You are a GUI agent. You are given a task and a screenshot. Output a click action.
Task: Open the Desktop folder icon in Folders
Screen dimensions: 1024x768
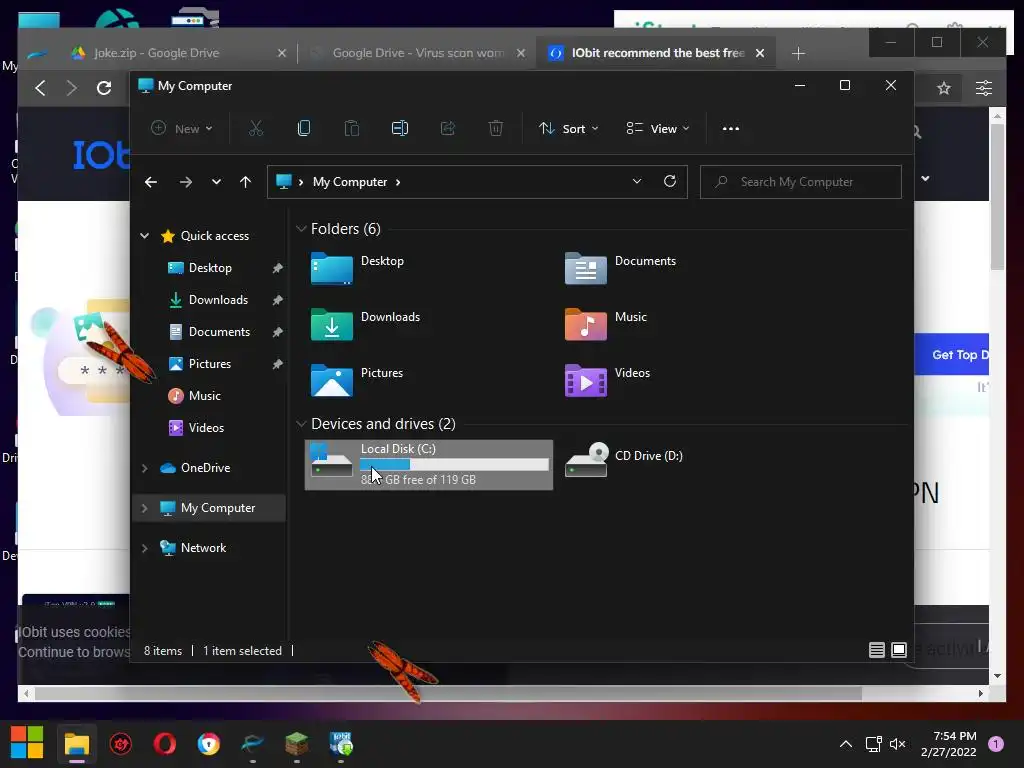click(x=332, y=268)
